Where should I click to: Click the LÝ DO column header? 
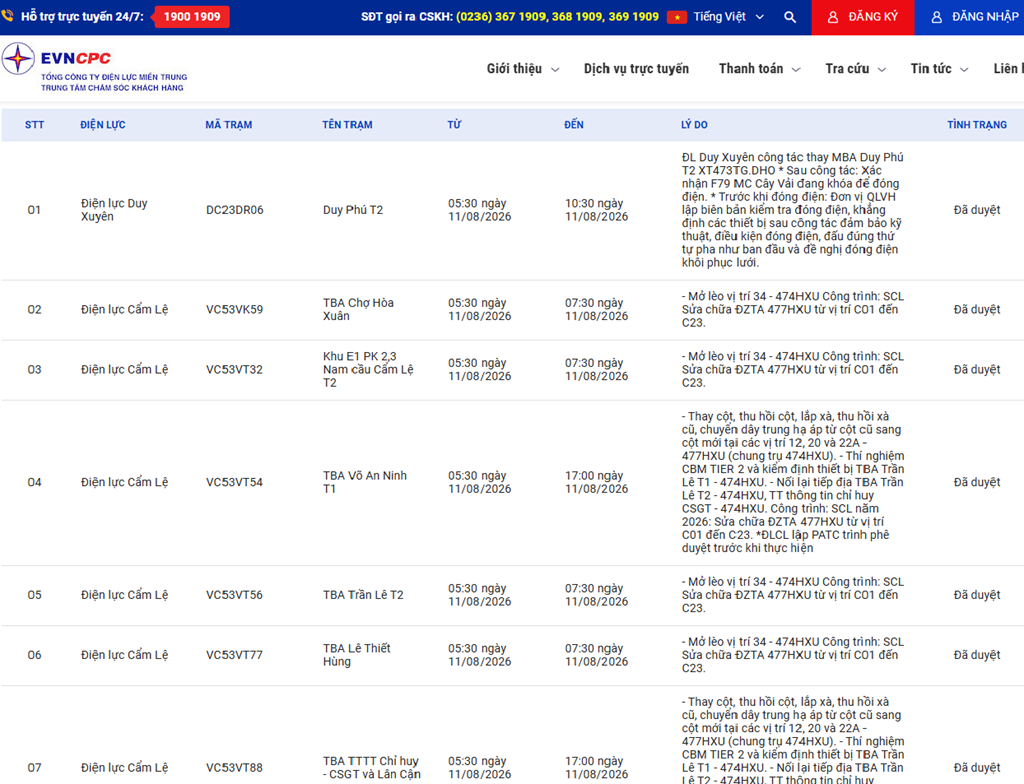694,125
